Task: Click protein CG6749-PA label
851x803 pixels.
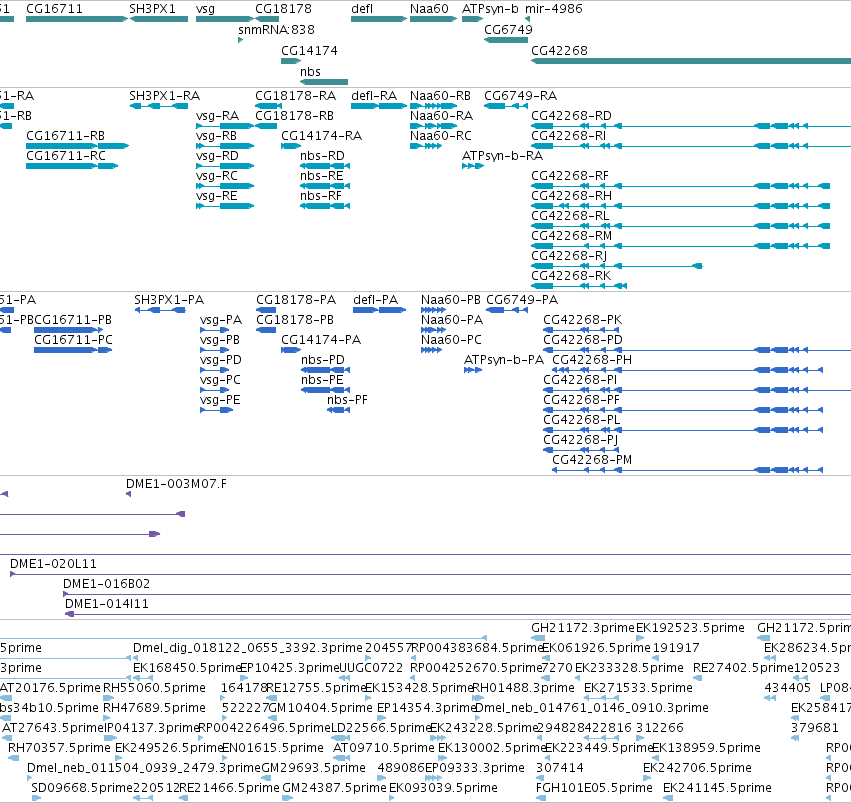Action: pyautogui.click(x=522, y=300)
